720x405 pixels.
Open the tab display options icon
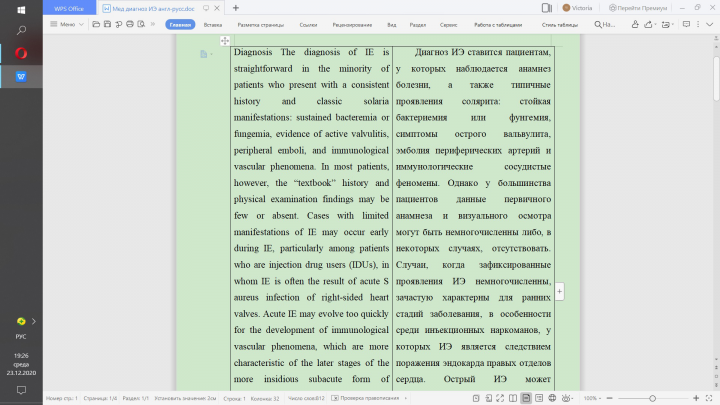point(206,8)
